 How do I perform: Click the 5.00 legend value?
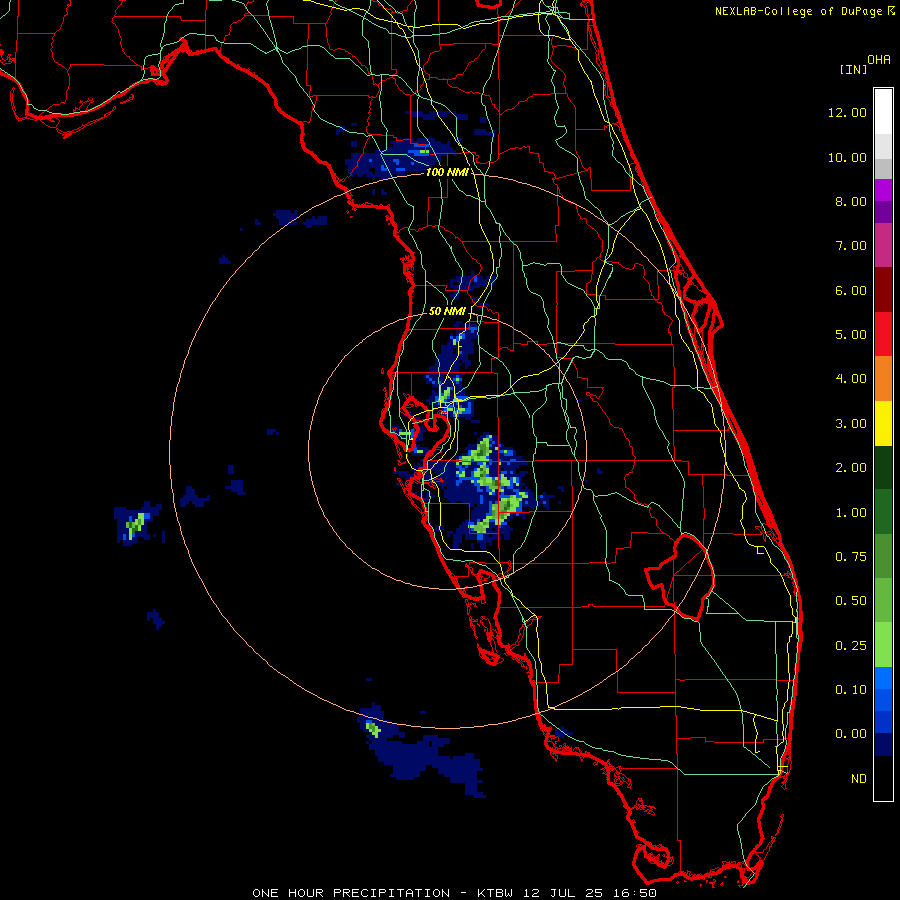[851, 335]
